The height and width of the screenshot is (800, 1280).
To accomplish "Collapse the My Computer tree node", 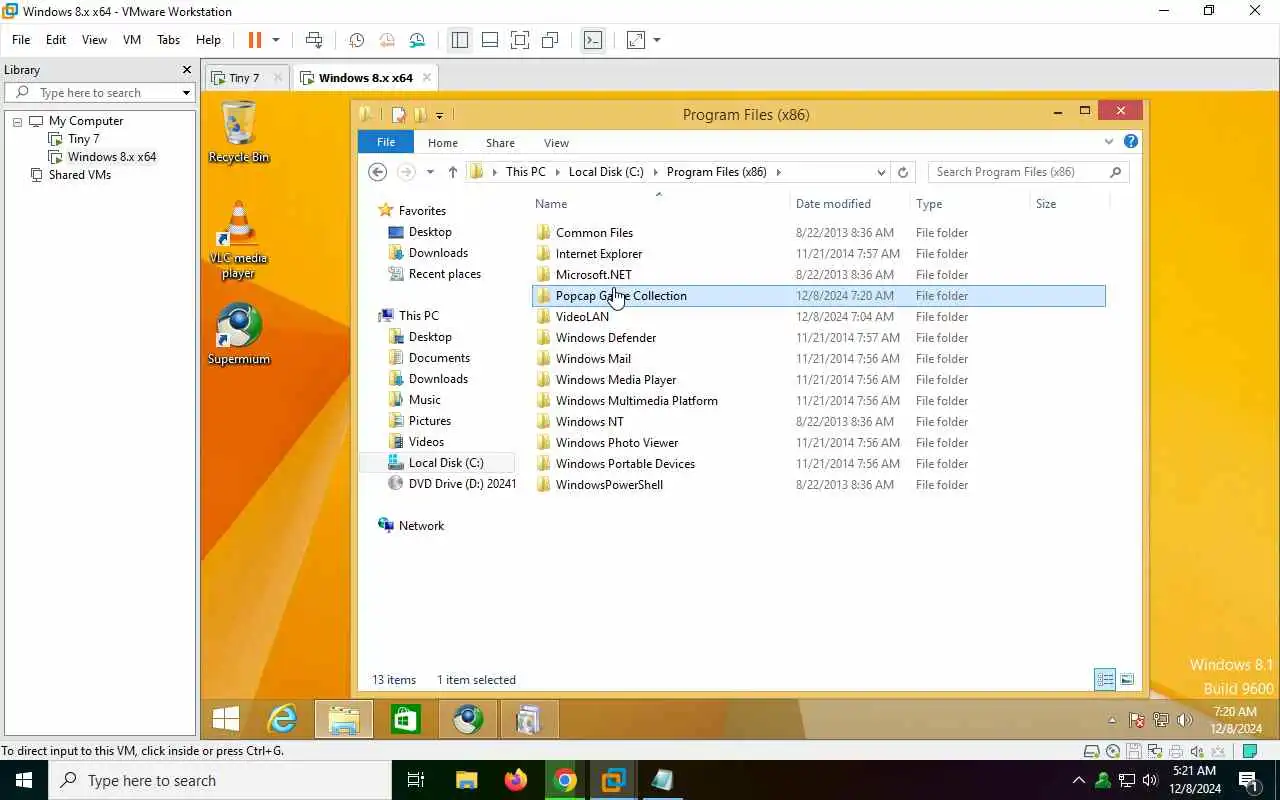I will tap(17, 121).
